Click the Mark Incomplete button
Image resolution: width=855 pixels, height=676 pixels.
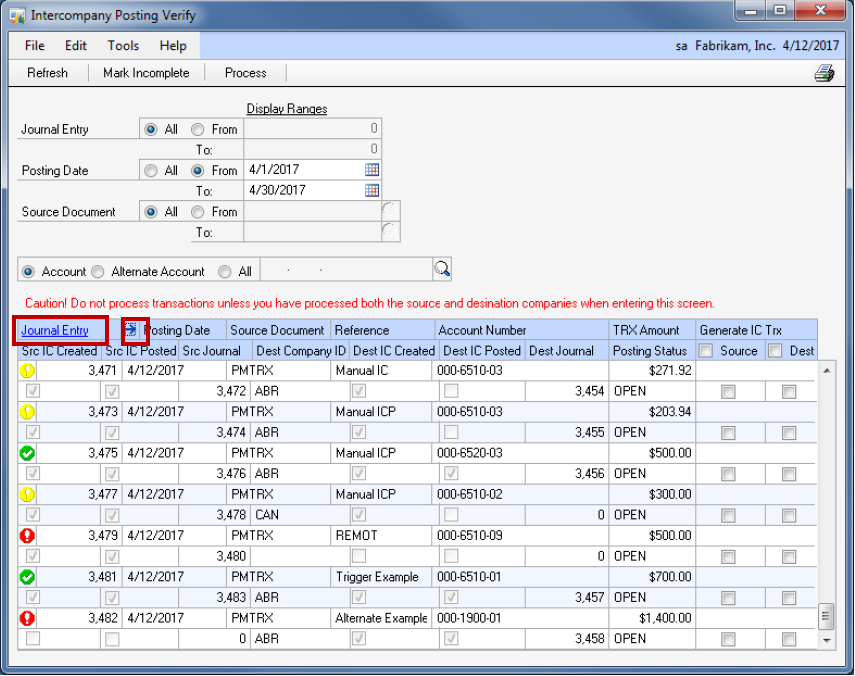pyautogui.click(x=146, y=73)
